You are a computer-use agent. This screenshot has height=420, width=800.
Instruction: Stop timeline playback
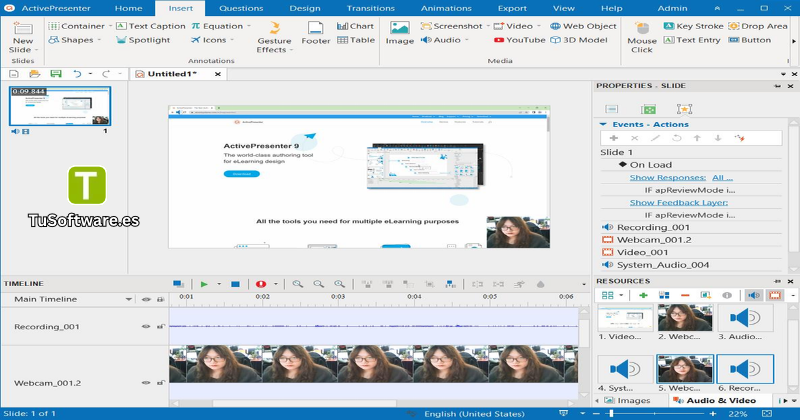pyautogui.click(x=235, y=284)
